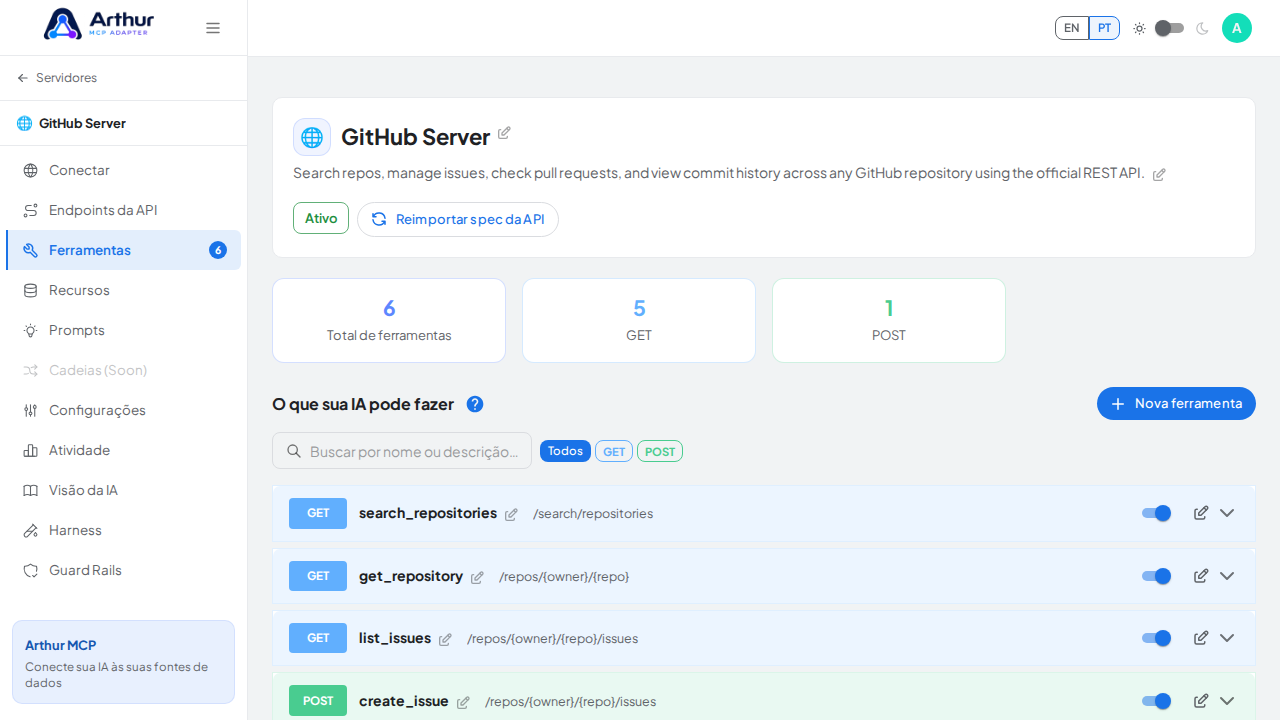Screen dimensions: 1280x720
Task: Filter tools by GET method
Action: tap(614, 451)
